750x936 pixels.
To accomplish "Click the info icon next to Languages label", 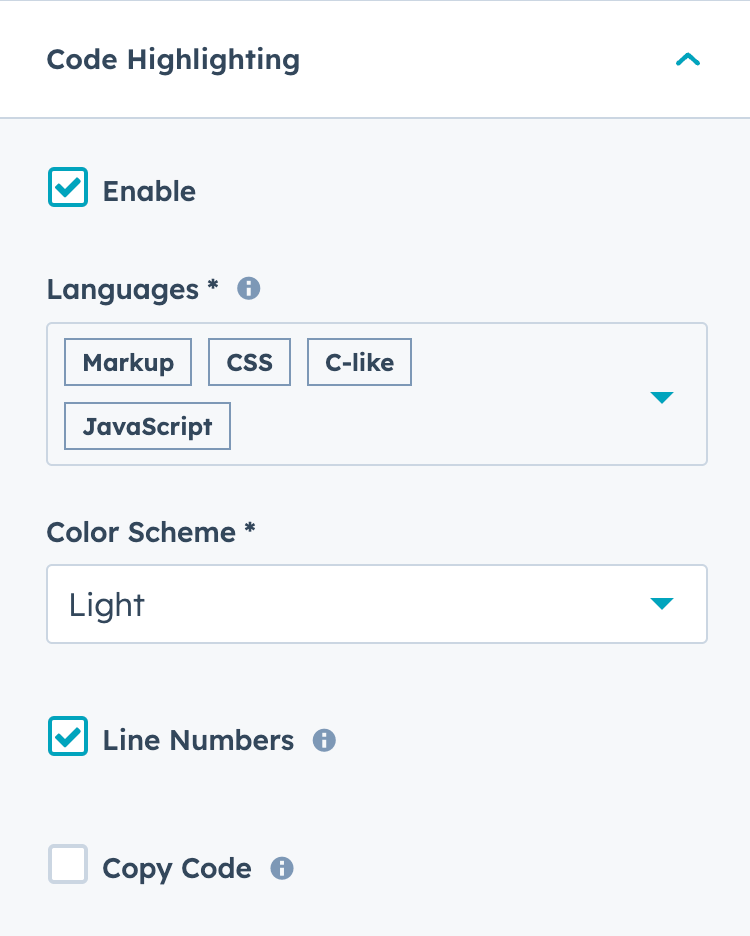I will [248, 288].
